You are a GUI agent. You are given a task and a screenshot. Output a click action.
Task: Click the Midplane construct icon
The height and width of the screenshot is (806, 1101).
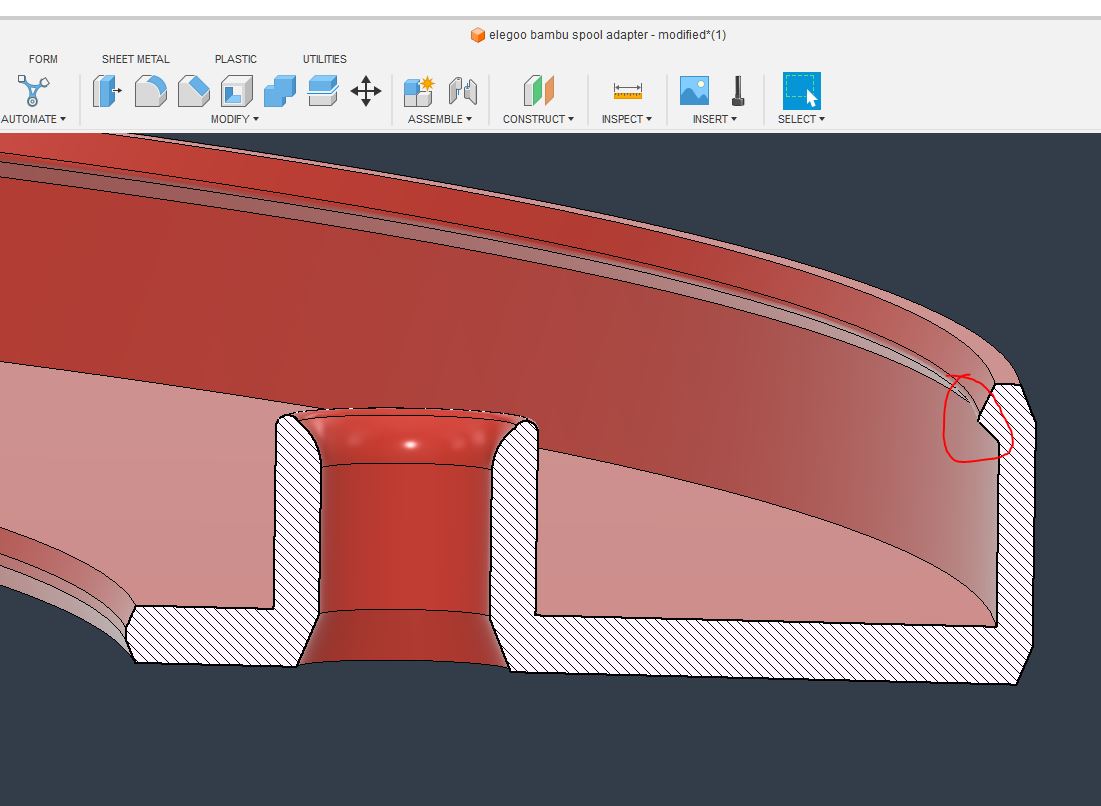tap(538, 91)
